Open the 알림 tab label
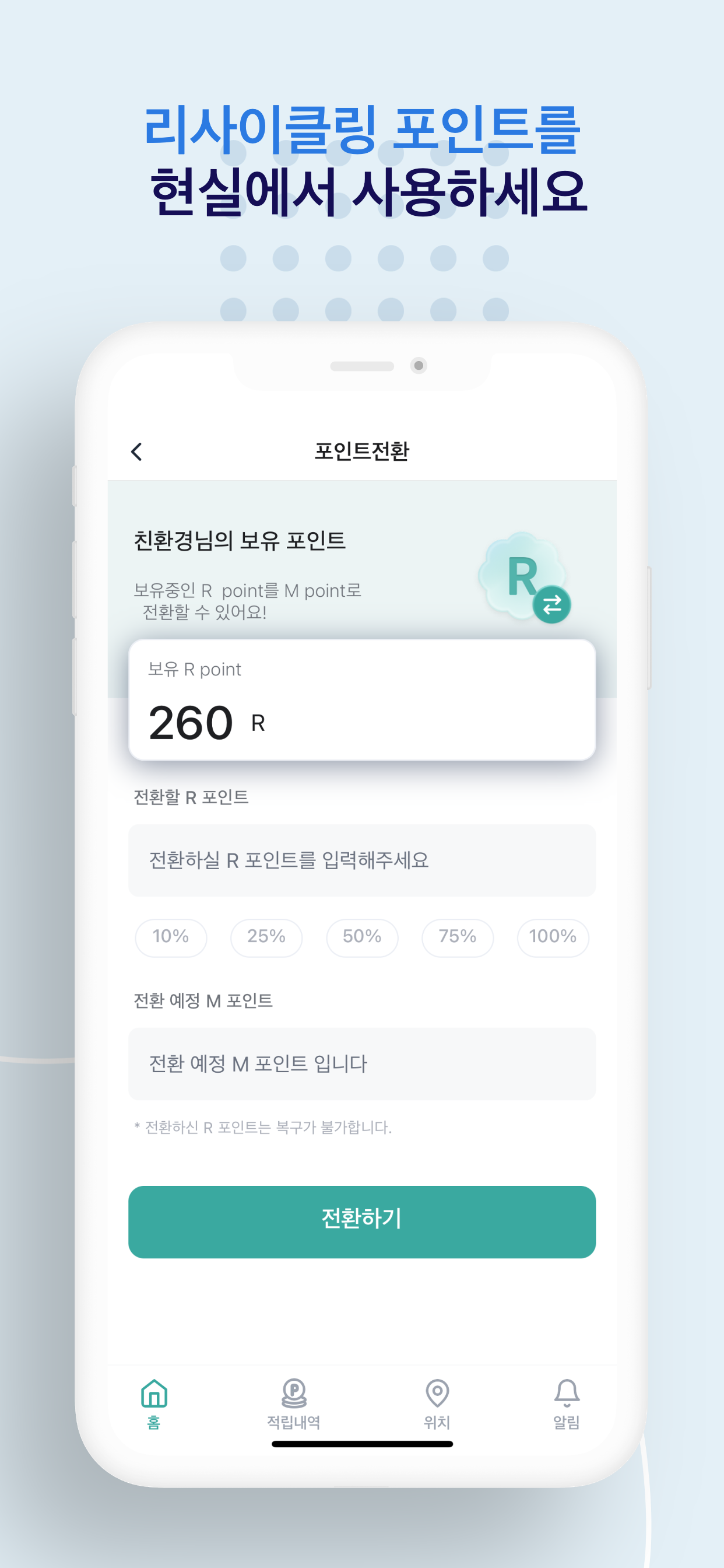This screenshot has width=724, height=1568. (567, 1423)
